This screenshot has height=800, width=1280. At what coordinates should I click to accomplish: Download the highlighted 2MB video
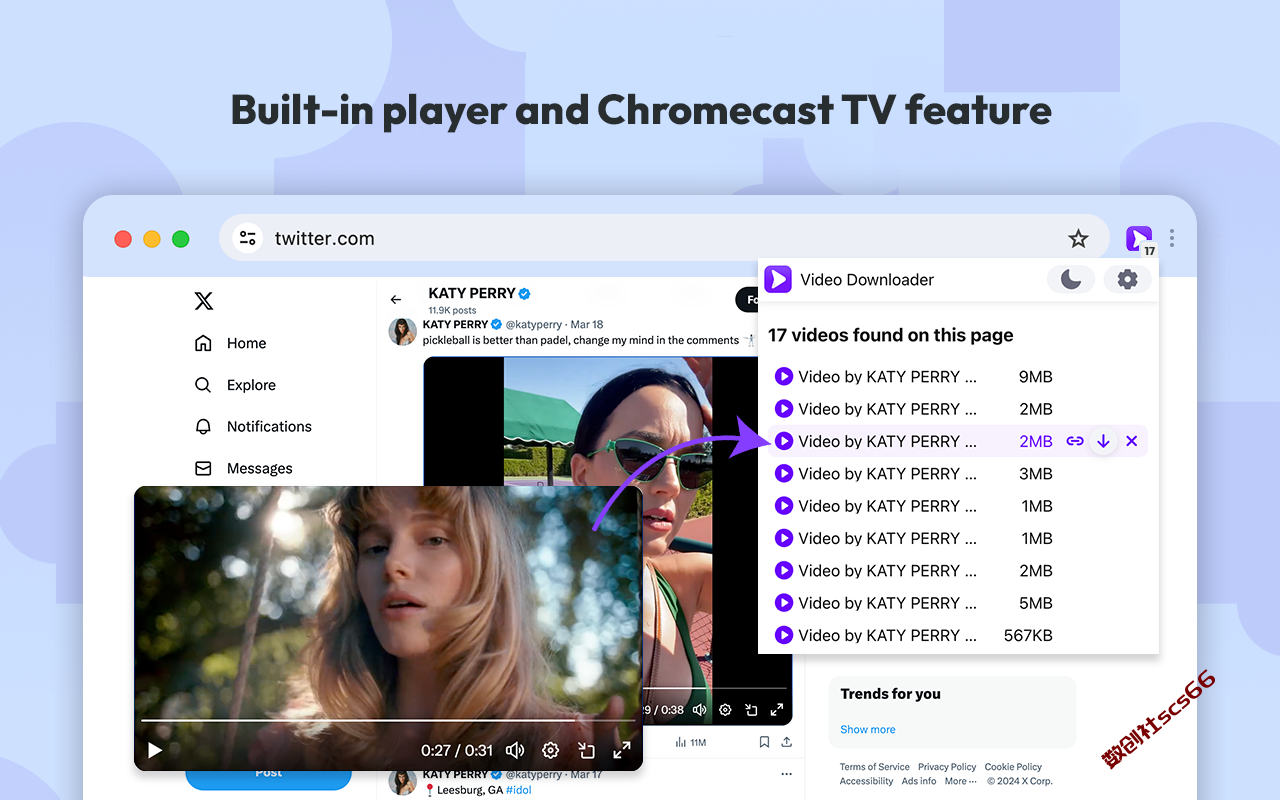(x=1103, y=441)
